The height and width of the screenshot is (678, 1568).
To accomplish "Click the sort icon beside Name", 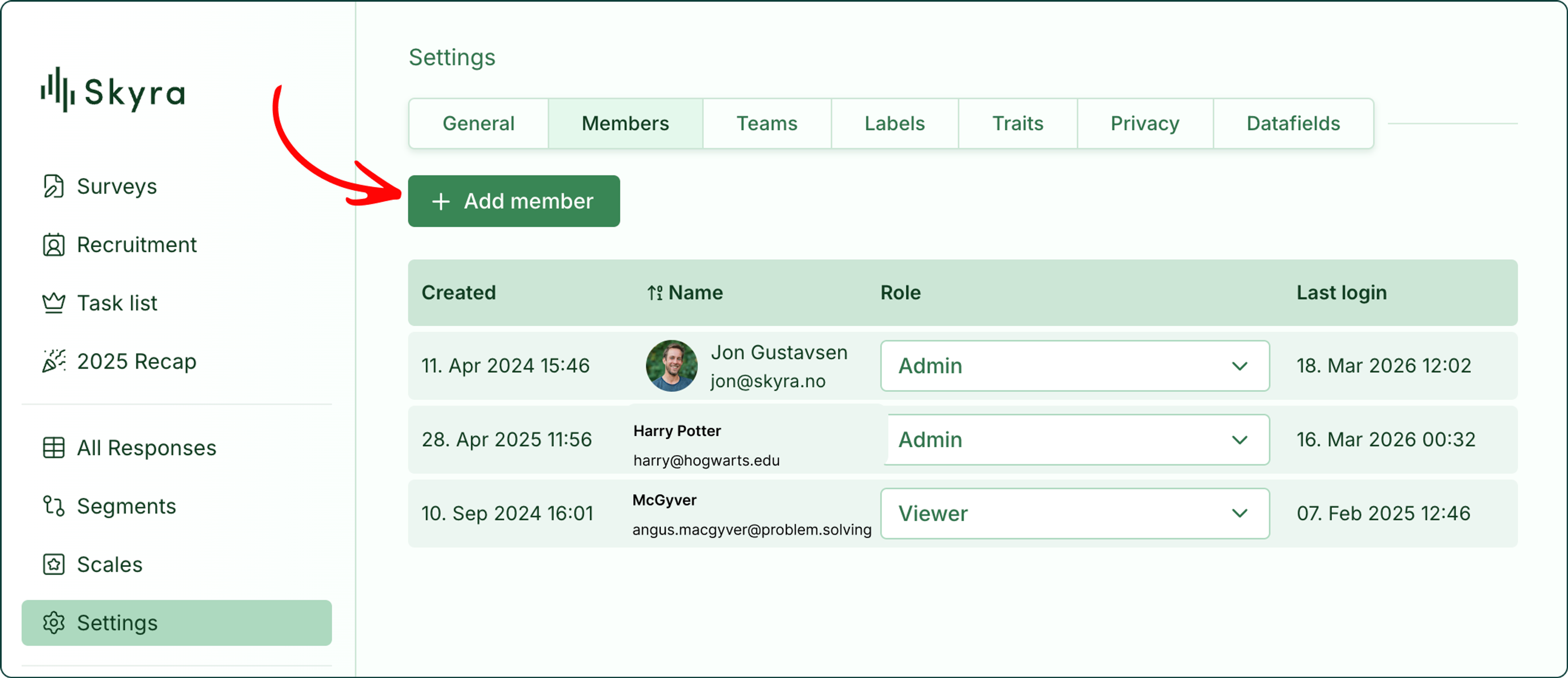I will point(655,293).
